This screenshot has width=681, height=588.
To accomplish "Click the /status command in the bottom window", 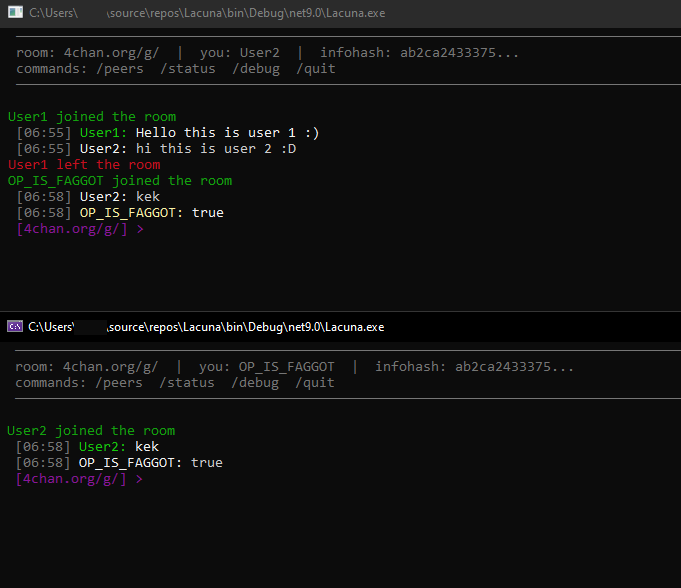I will coord(187,383).
